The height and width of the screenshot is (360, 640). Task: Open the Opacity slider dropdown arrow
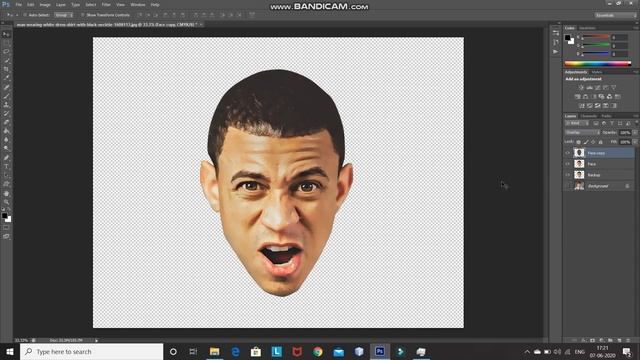[x=635, y=133]
